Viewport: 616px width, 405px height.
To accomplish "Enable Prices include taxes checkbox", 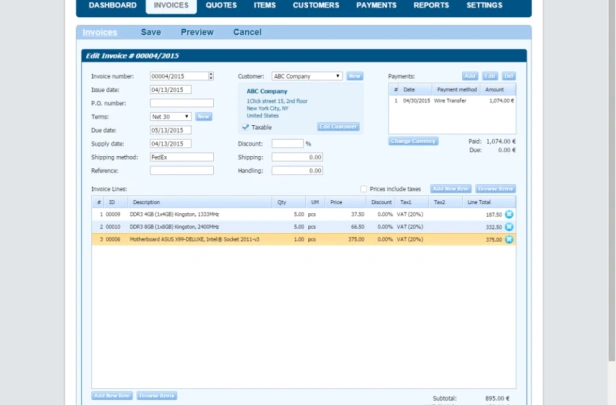I will (363, 189).
